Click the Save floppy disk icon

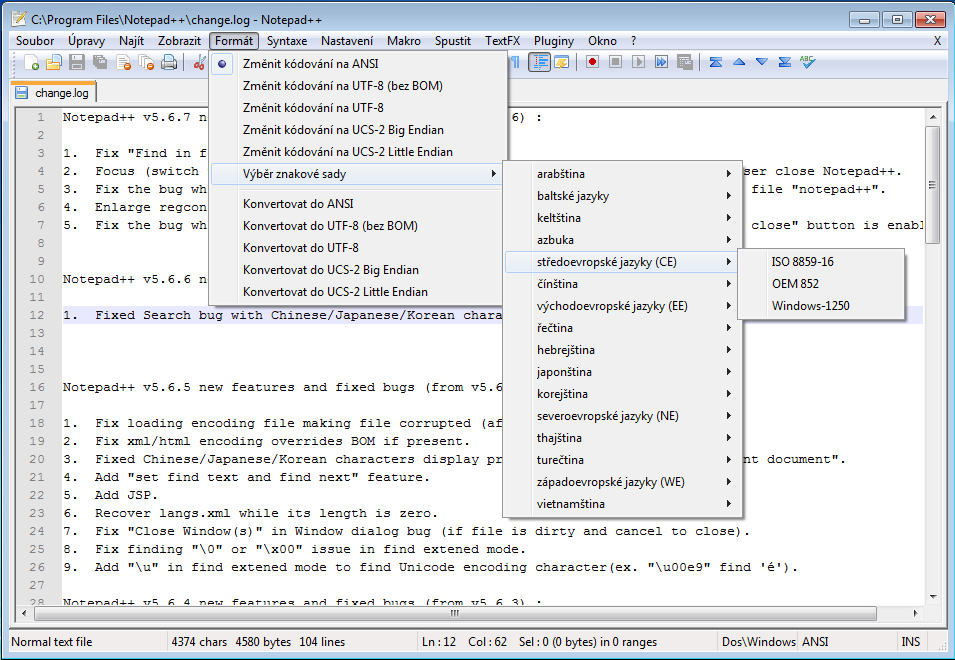(77, 62)
